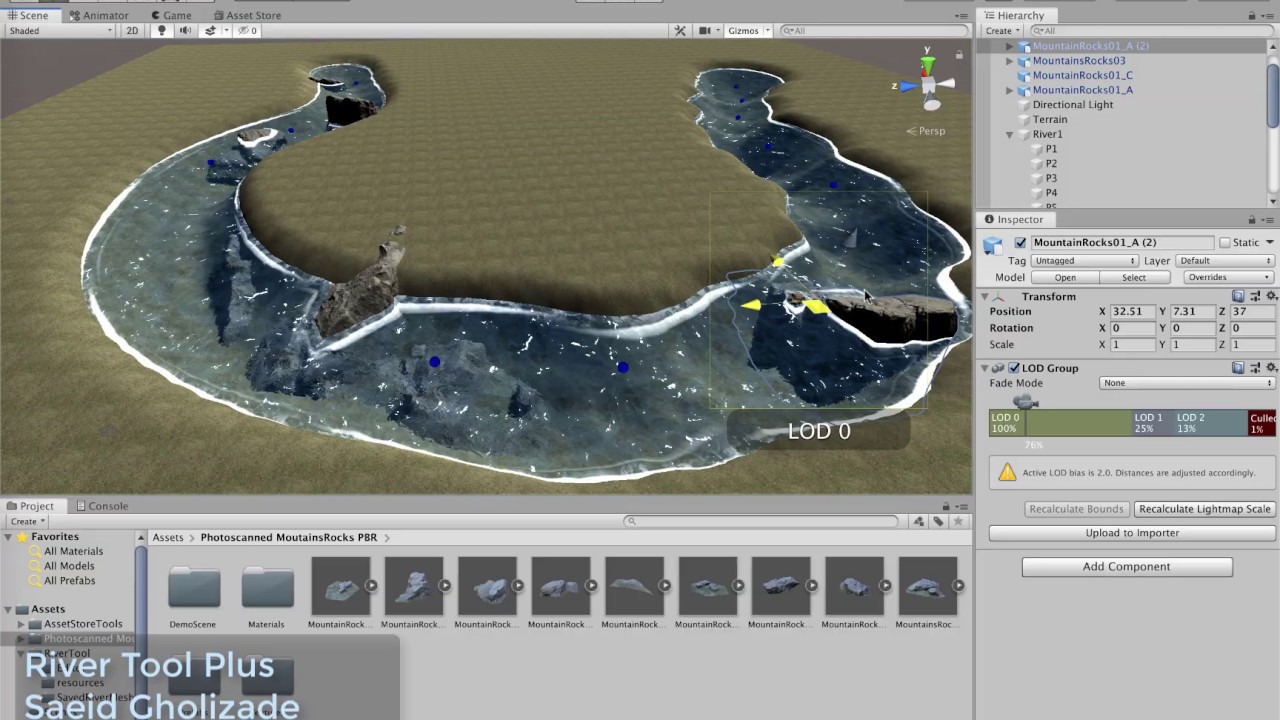Lock the Project panel

click(946, 506)
